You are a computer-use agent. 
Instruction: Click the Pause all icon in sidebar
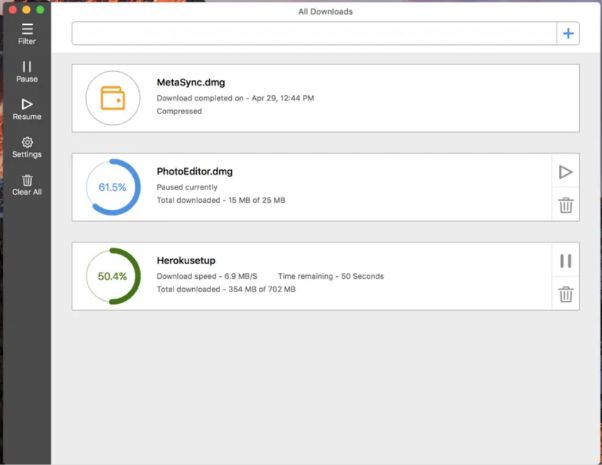click(27, 71)
